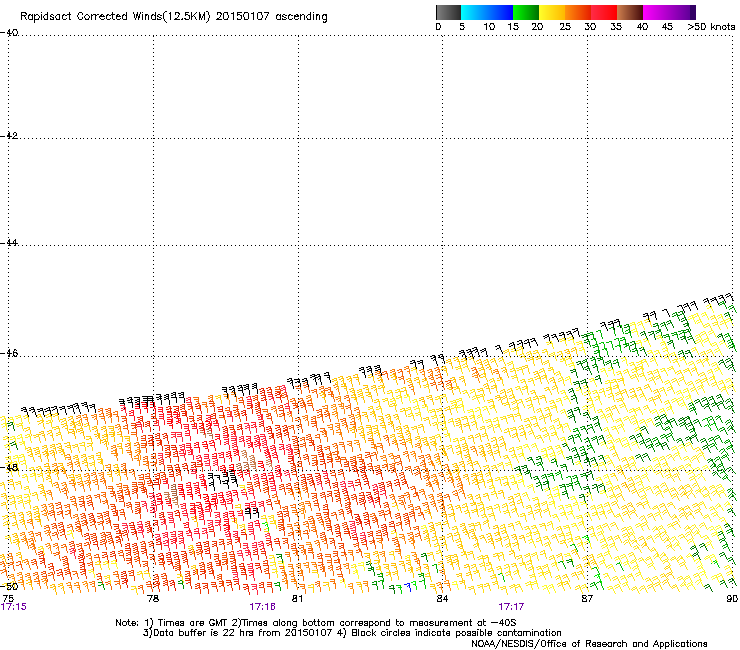Viewport: 740px width, 650px height.
Task: Click the legend tick label 40
Action: click(642, 27)
